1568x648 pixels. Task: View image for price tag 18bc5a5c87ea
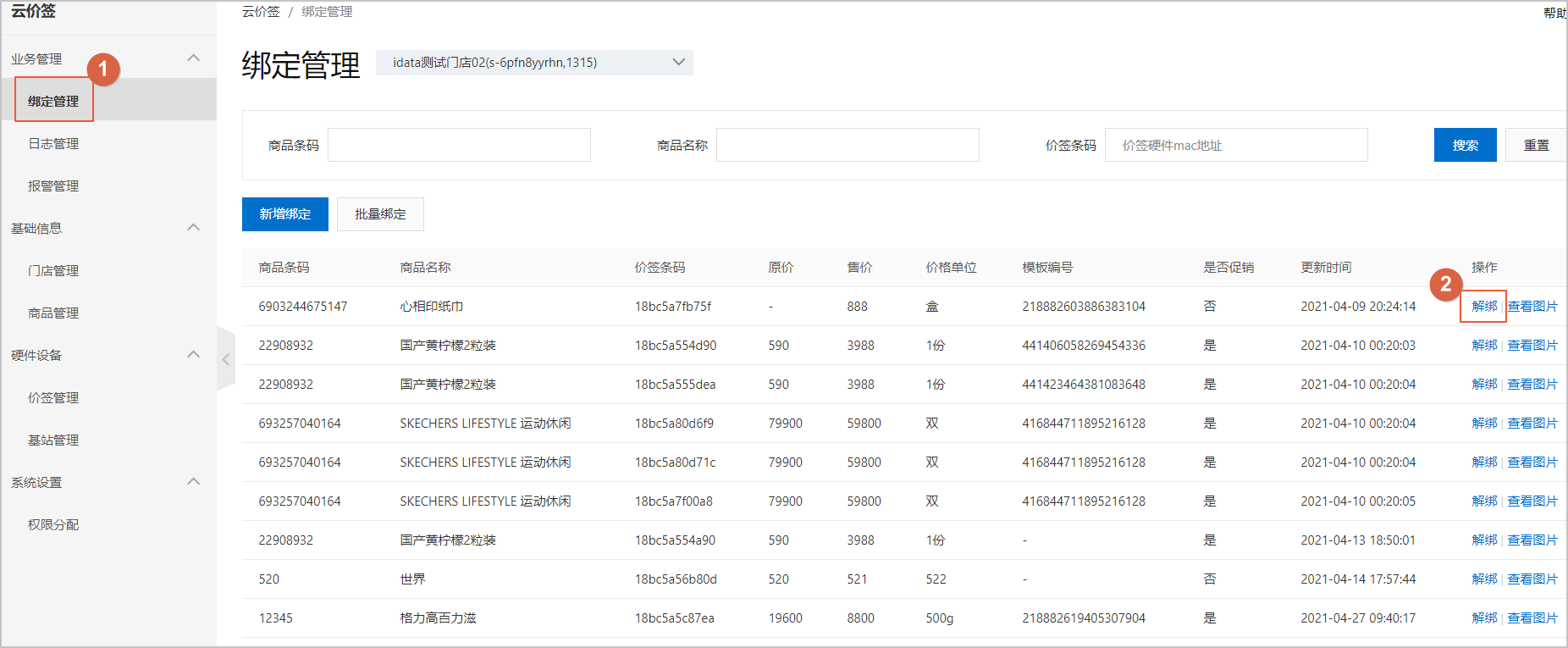[1532, 618]
